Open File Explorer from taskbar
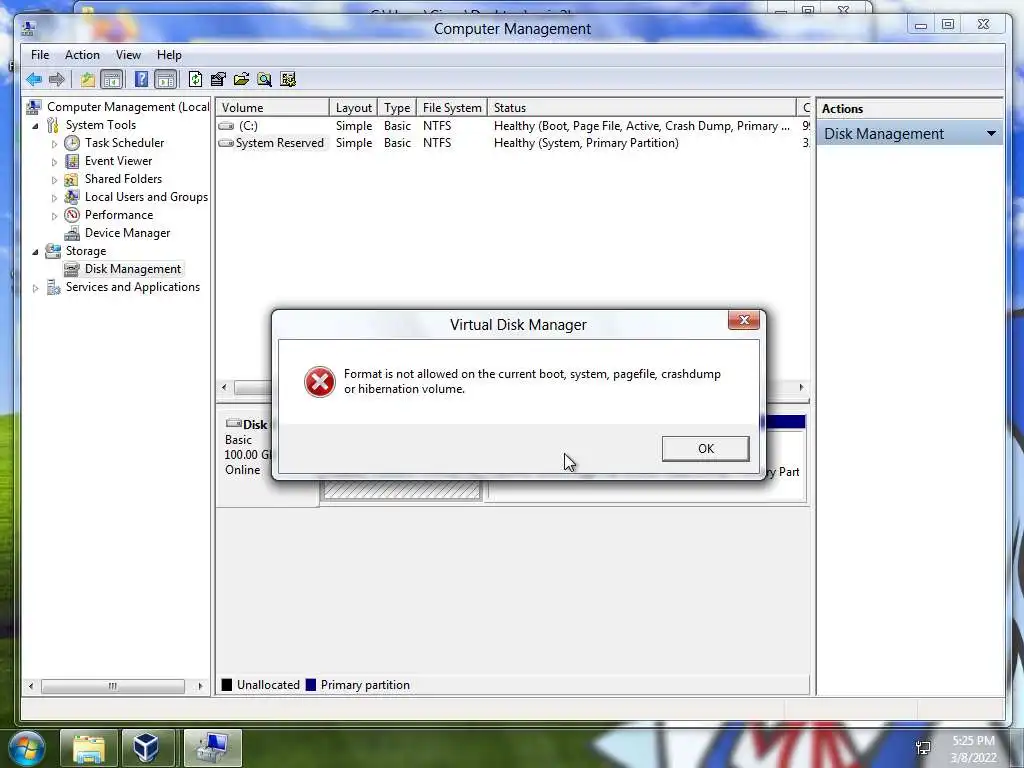Screen dimensions: 1024x768 pos(89,748)
